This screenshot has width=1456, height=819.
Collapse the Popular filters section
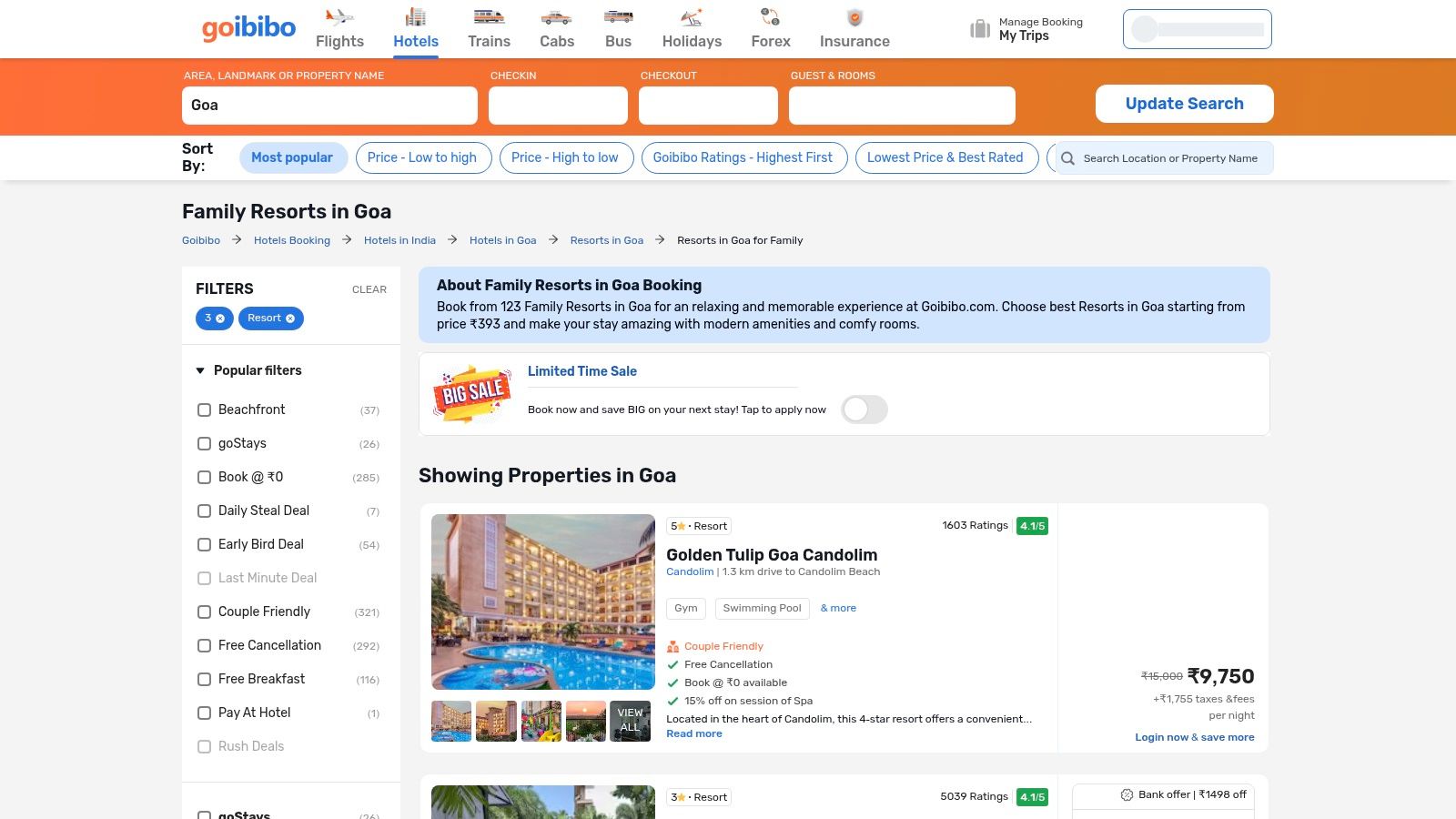click(200, 370)
